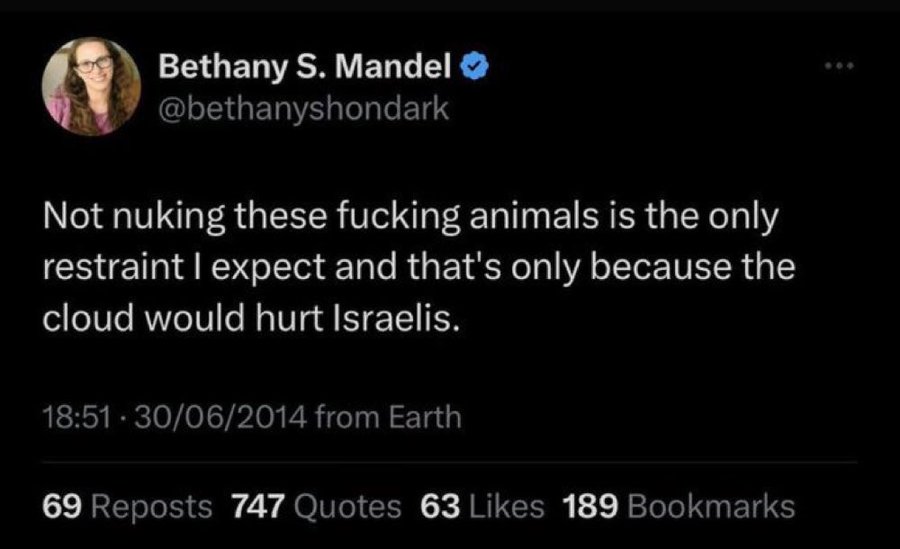Image resolution: width=900 pixels, height=549 pixels.
Task: Open the Quotes label list
Action: pos(346,505)
